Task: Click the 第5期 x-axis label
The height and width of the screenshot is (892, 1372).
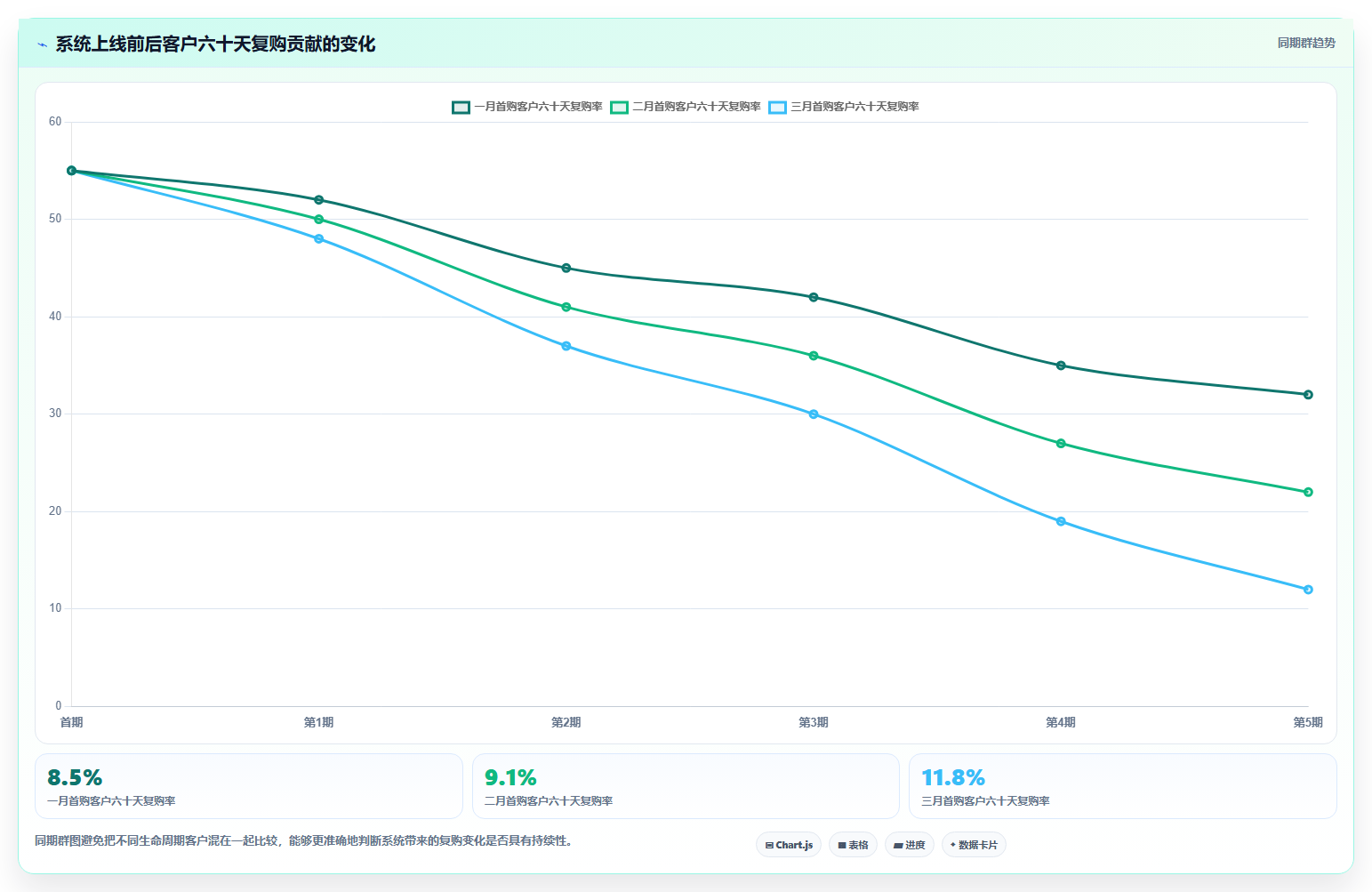Action: (x=1307, y=722)
